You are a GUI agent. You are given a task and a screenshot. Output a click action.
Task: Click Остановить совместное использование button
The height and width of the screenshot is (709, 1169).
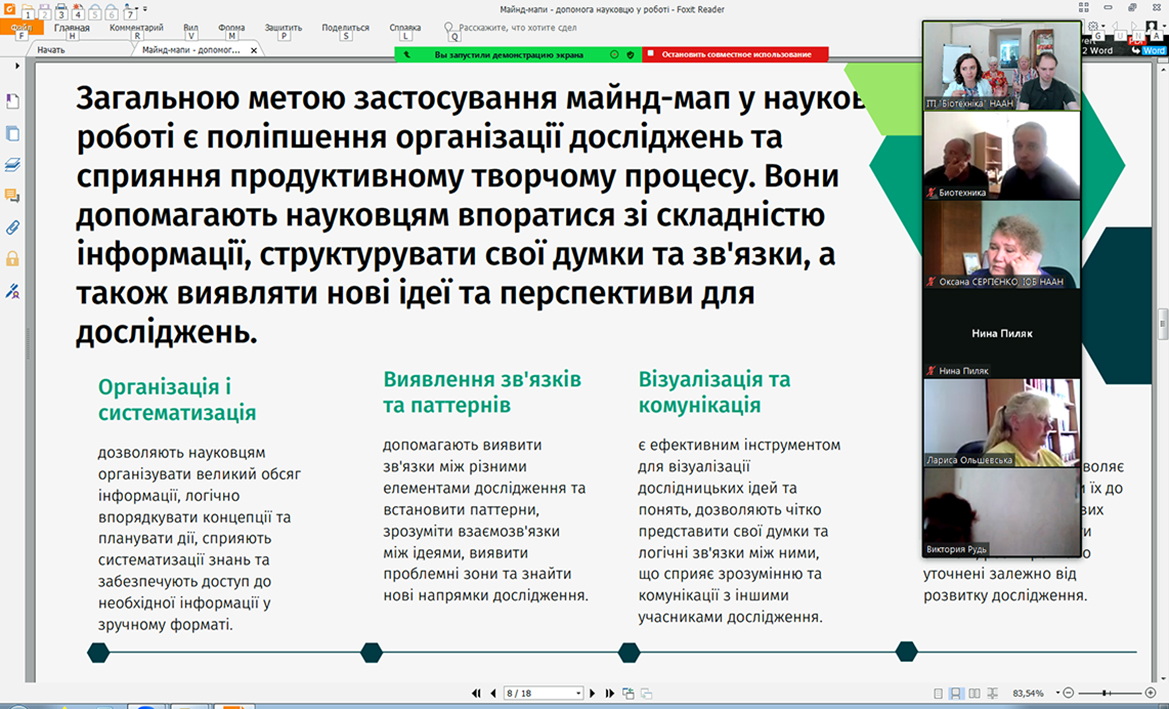pos(735,54)
